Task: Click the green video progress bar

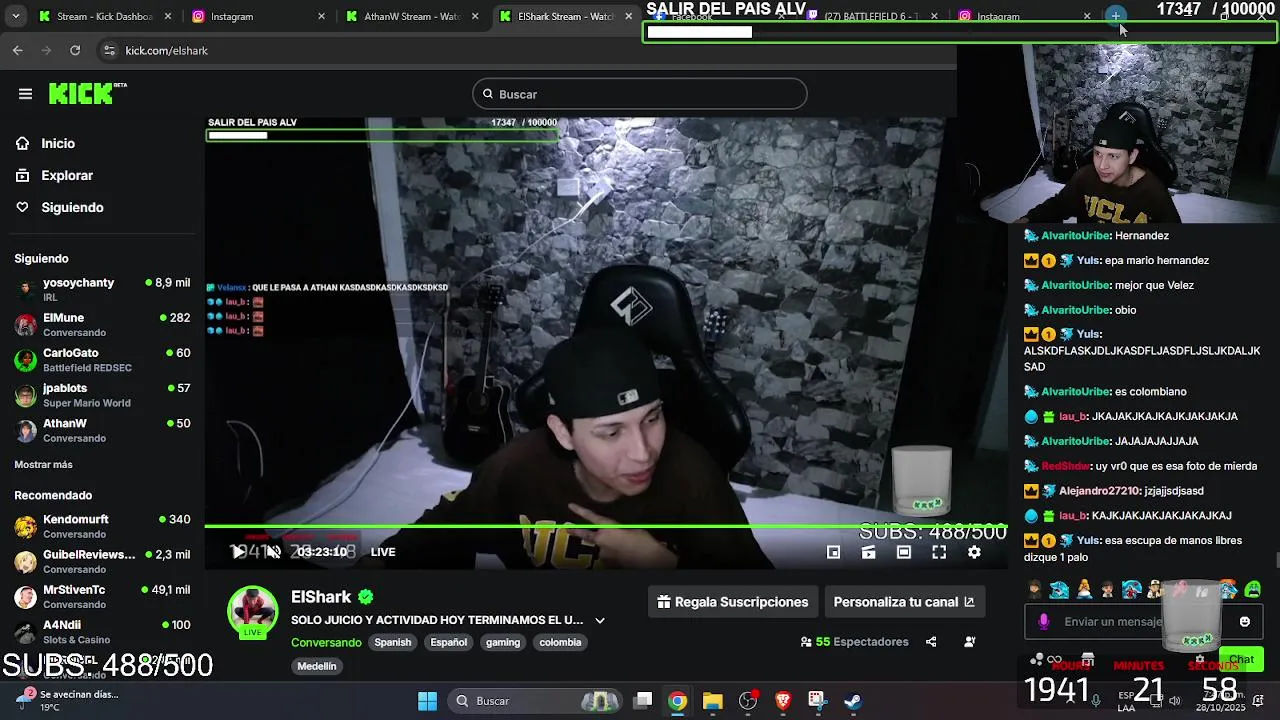Action: pyautogui.click(x=606, y=526)
